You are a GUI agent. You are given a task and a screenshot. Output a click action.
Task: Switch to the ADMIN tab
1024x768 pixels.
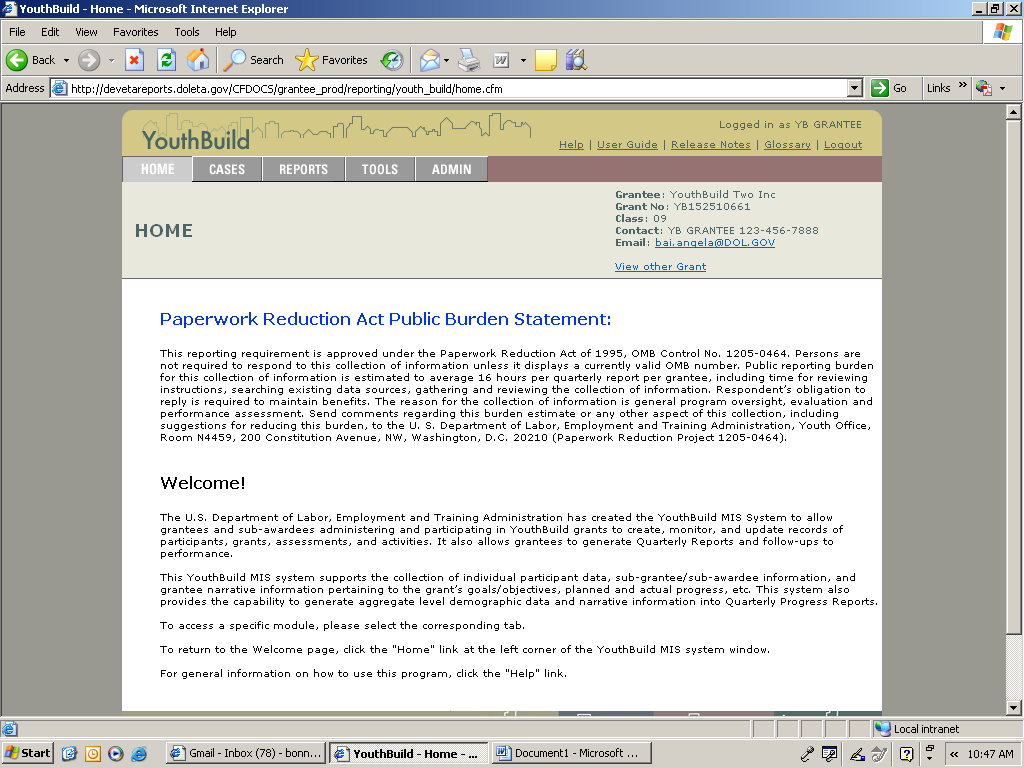point(451,169)
